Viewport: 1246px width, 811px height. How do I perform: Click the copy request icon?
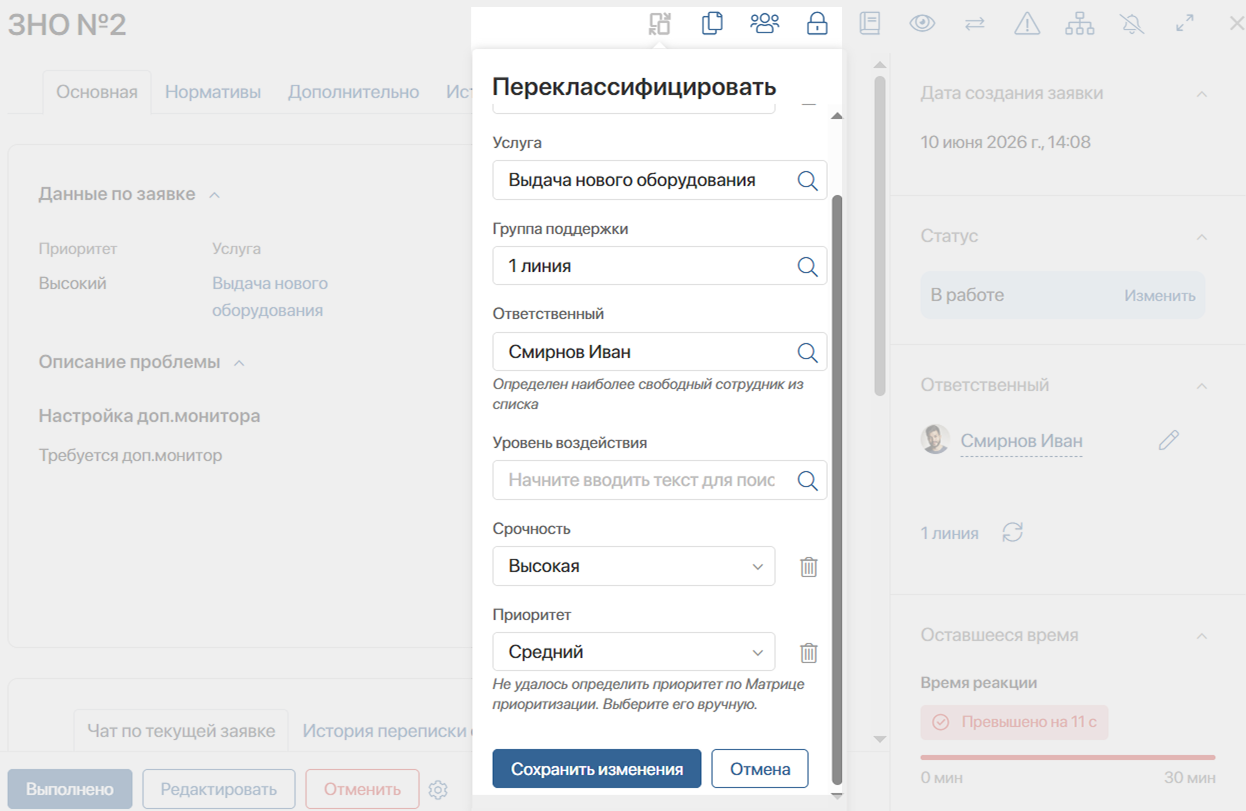[x=712, y=23]
